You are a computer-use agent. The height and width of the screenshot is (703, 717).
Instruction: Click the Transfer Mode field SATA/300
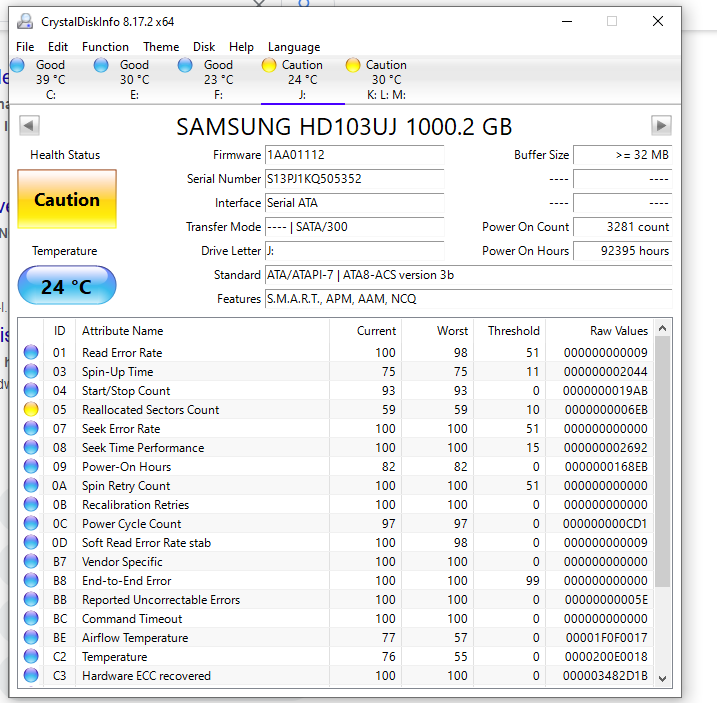pyautogui.click(x=354, y=227)
